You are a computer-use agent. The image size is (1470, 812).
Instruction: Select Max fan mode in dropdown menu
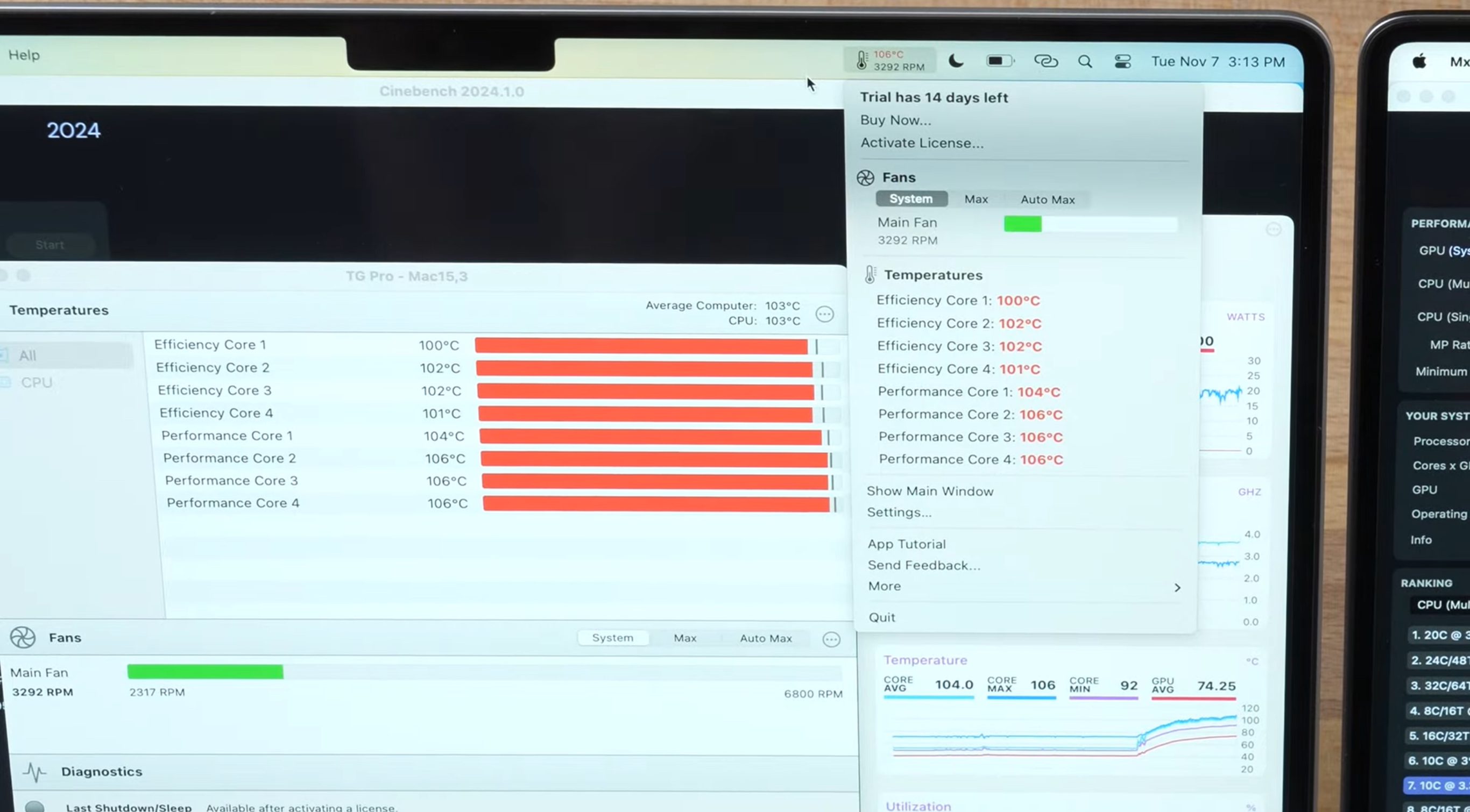(976, 199)
